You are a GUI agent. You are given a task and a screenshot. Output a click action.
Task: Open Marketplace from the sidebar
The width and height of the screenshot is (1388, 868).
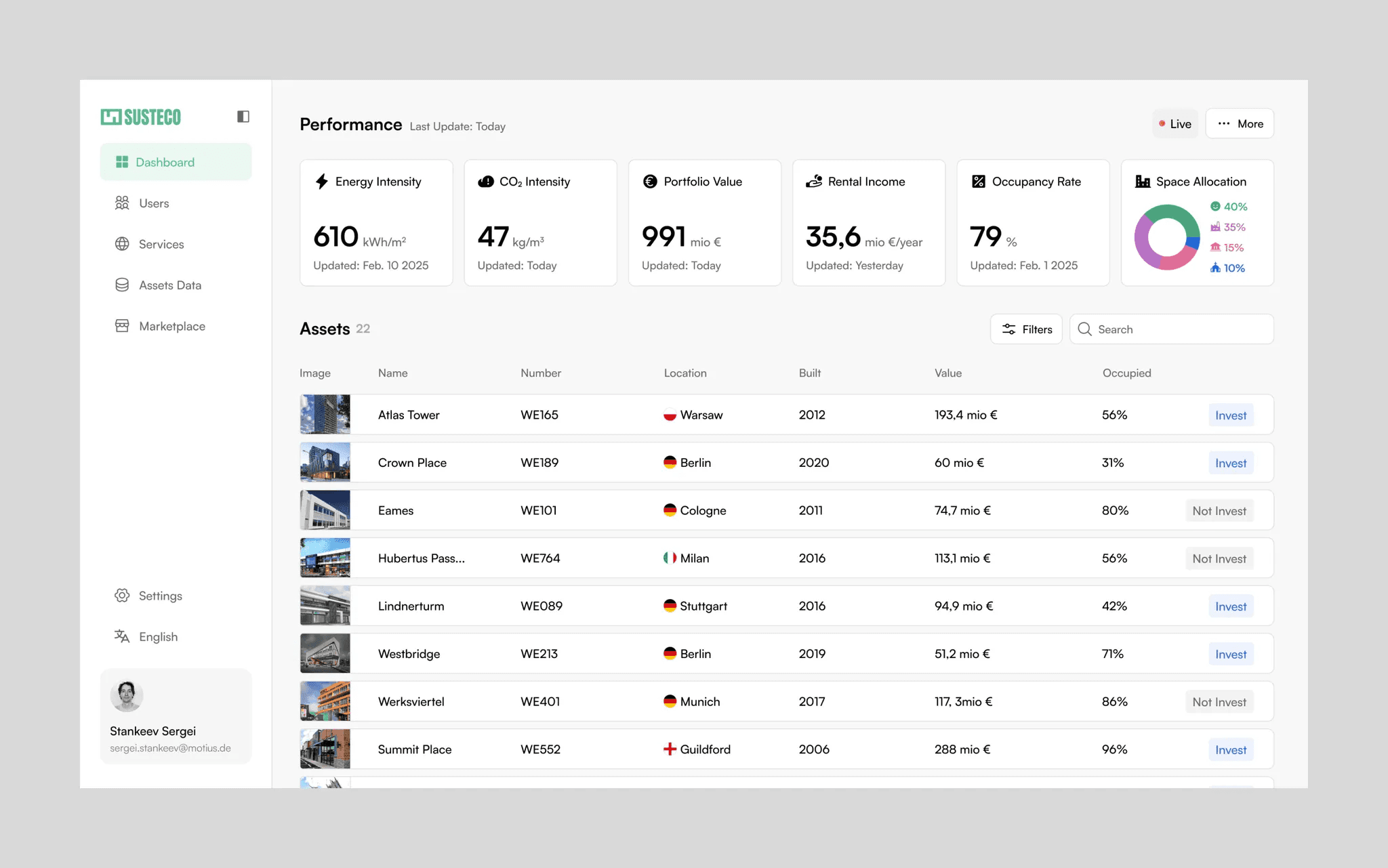tap(171, 327)
